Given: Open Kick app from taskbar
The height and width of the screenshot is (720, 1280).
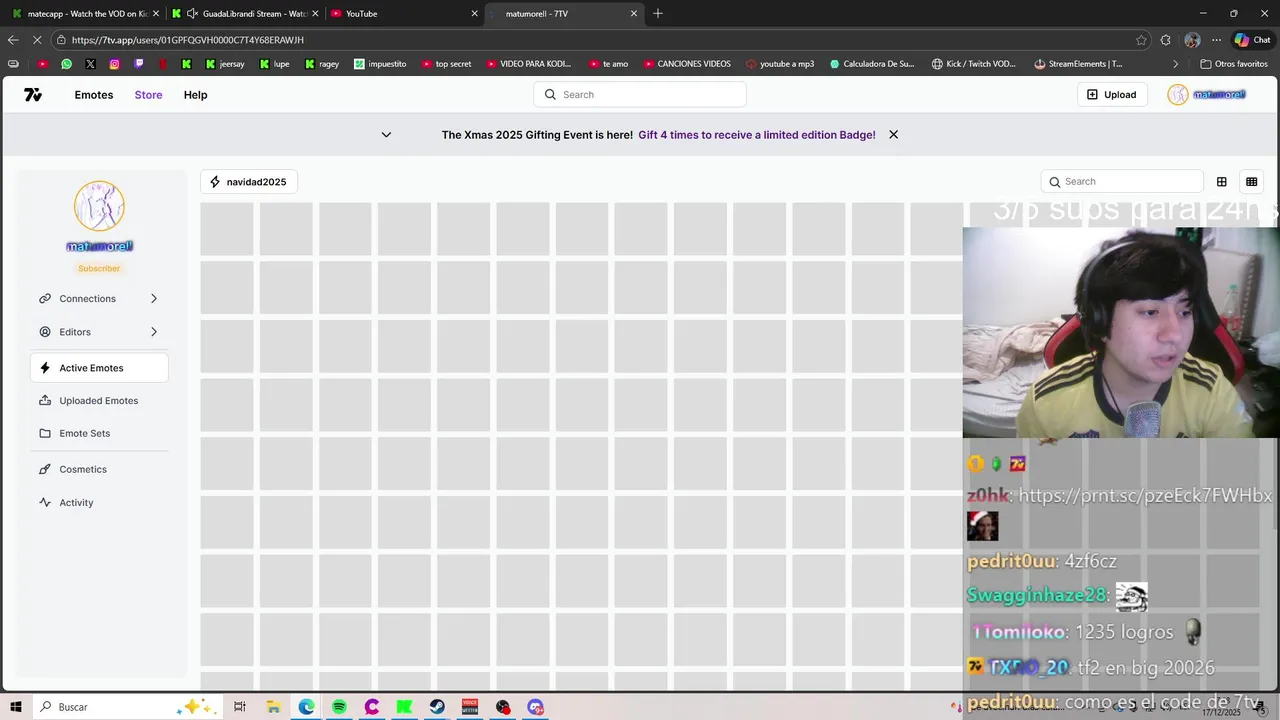Looking at the screenshot, I should point(404,707).
